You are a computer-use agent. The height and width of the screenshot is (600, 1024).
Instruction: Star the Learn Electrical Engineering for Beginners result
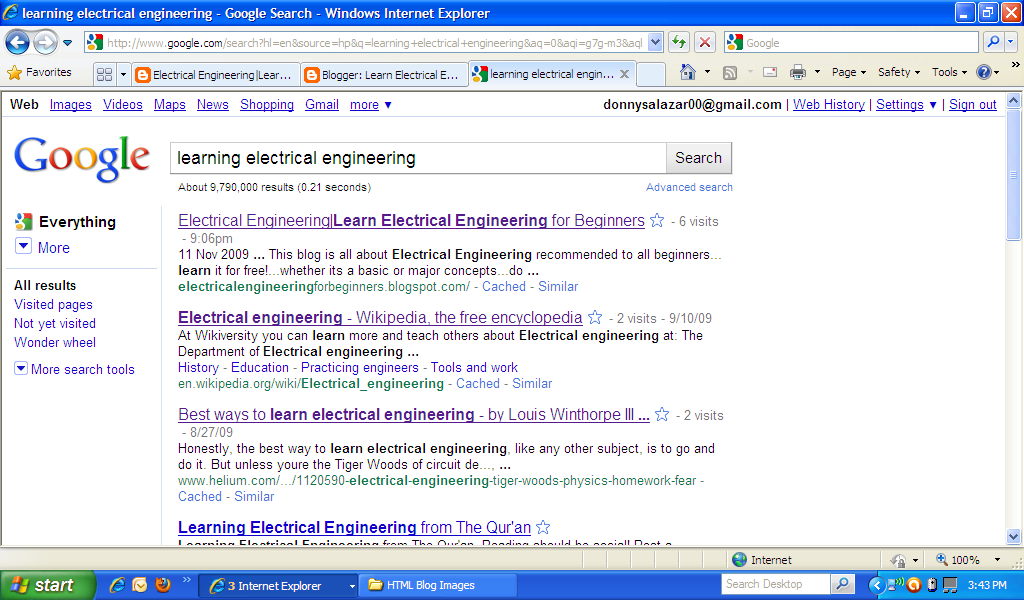pyautogui.click(x=657, y=221)
